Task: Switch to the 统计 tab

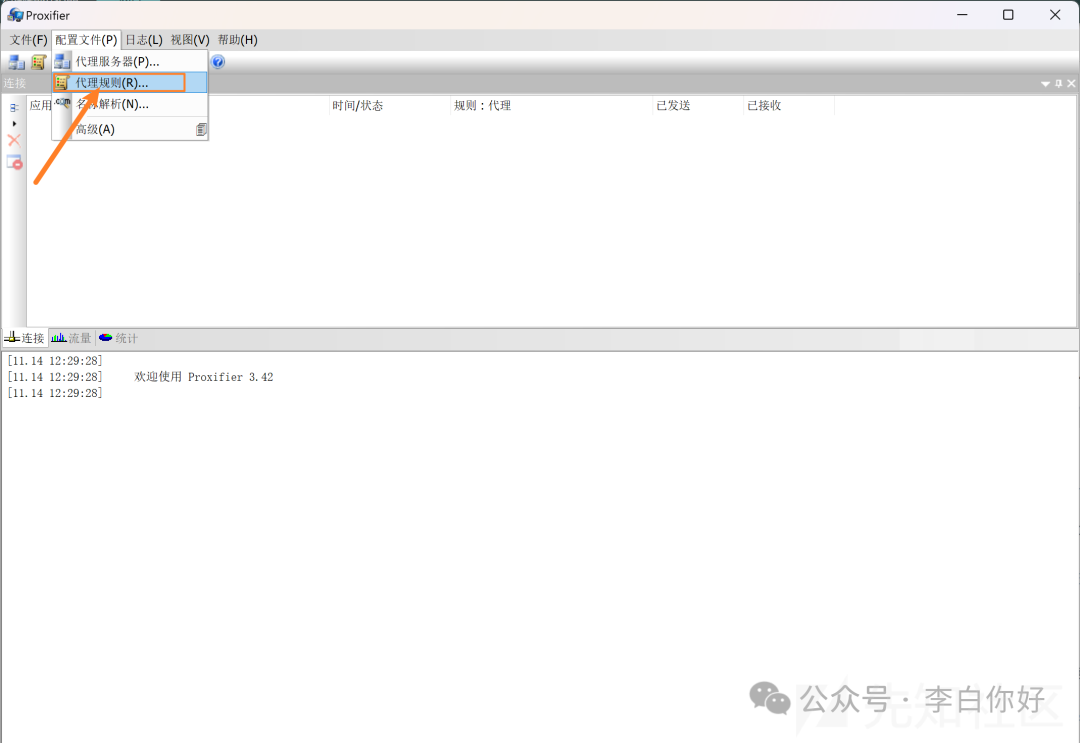Action: click(x=118, y=338)
